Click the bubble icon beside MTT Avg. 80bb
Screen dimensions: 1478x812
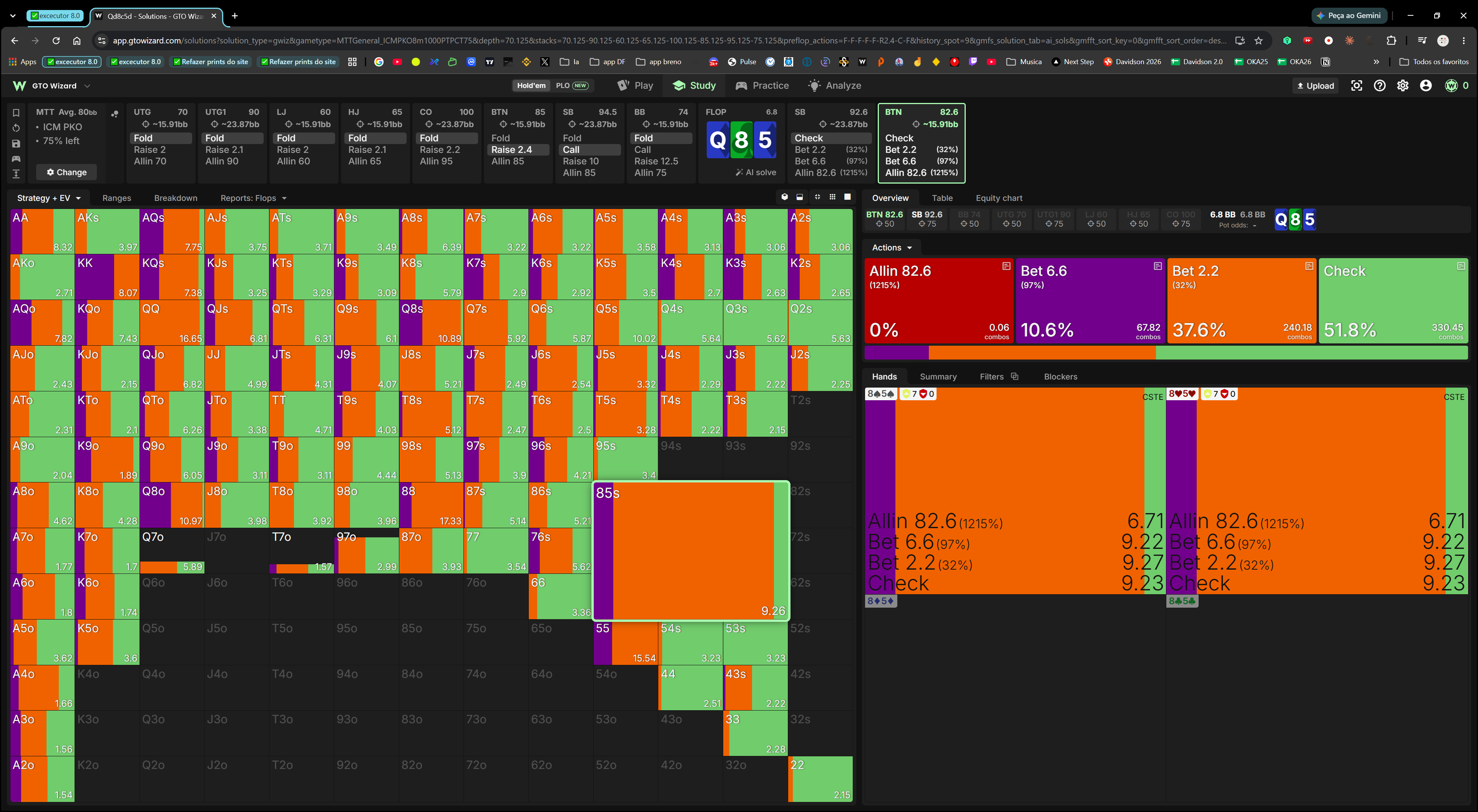[x=115, y=114]
